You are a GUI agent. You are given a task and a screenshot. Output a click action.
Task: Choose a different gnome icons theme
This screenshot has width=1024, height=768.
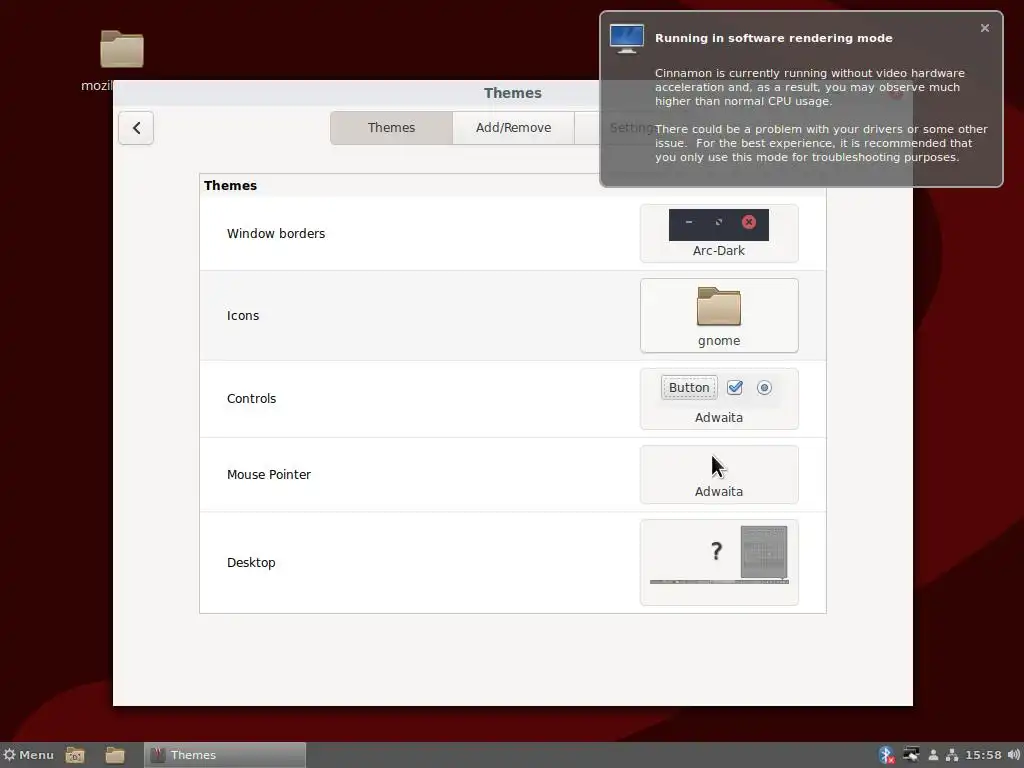click(719, 315)
